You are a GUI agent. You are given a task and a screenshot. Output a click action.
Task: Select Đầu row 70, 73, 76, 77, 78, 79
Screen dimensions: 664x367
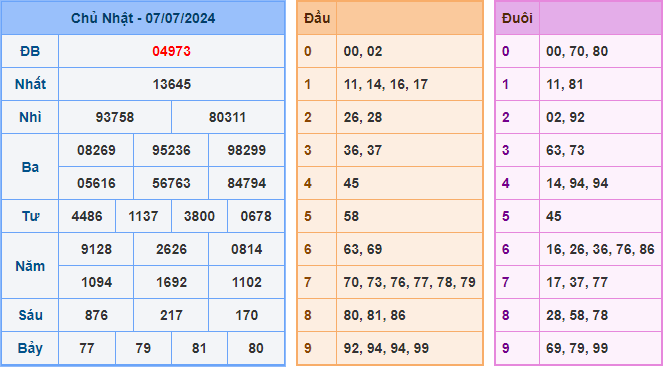tap(409, 282)
